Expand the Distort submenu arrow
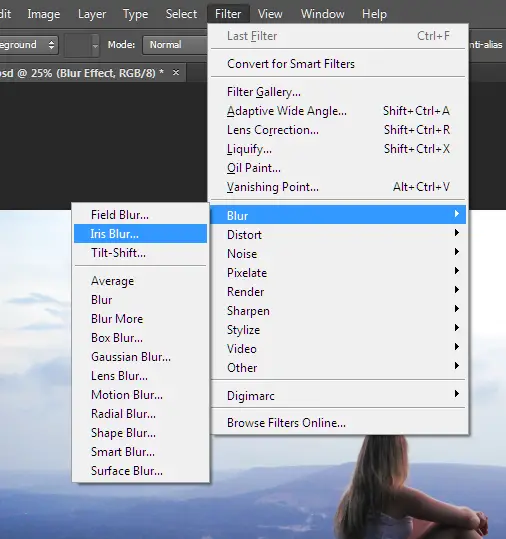 [x=456, y=233]
